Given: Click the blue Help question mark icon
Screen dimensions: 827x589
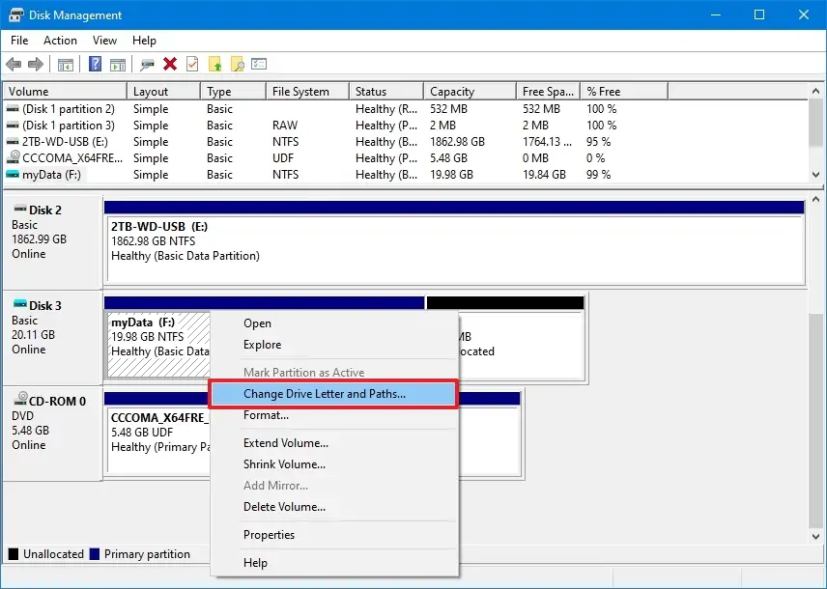Looking at the screenshot, I should coord(95,64).
